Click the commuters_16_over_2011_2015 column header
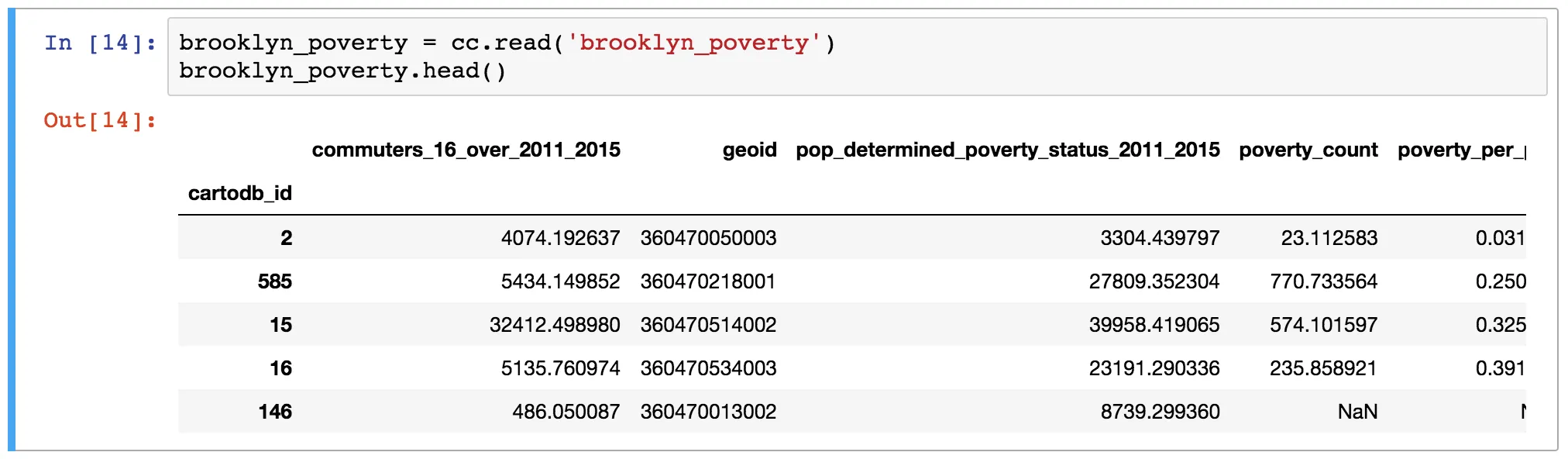 pyautogui.click(x=466, y=150)
